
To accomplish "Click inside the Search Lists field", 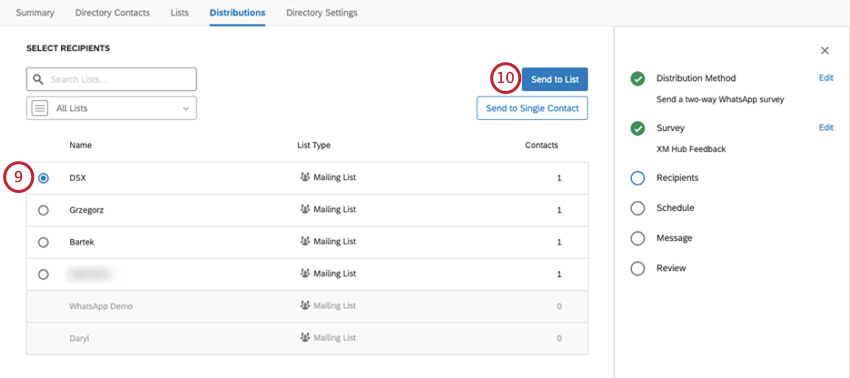I will click(111, 79).
